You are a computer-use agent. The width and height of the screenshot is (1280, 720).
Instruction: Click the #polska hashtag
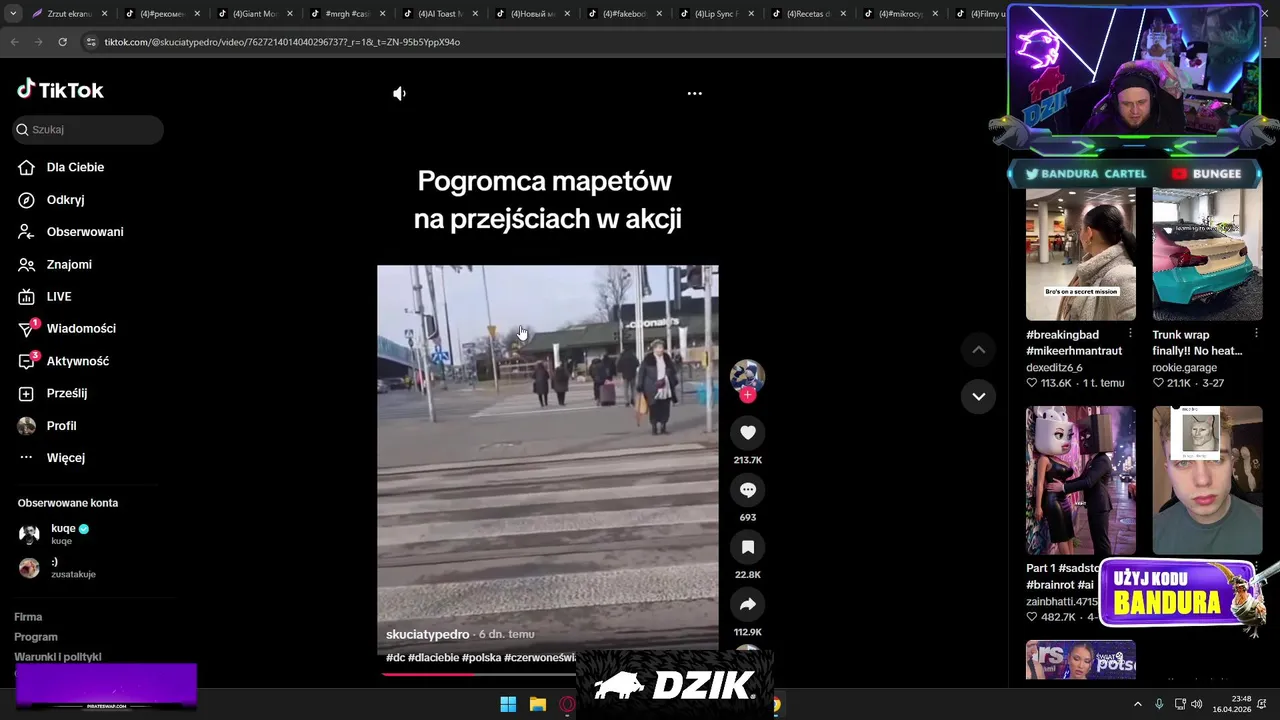click(481, 657)
